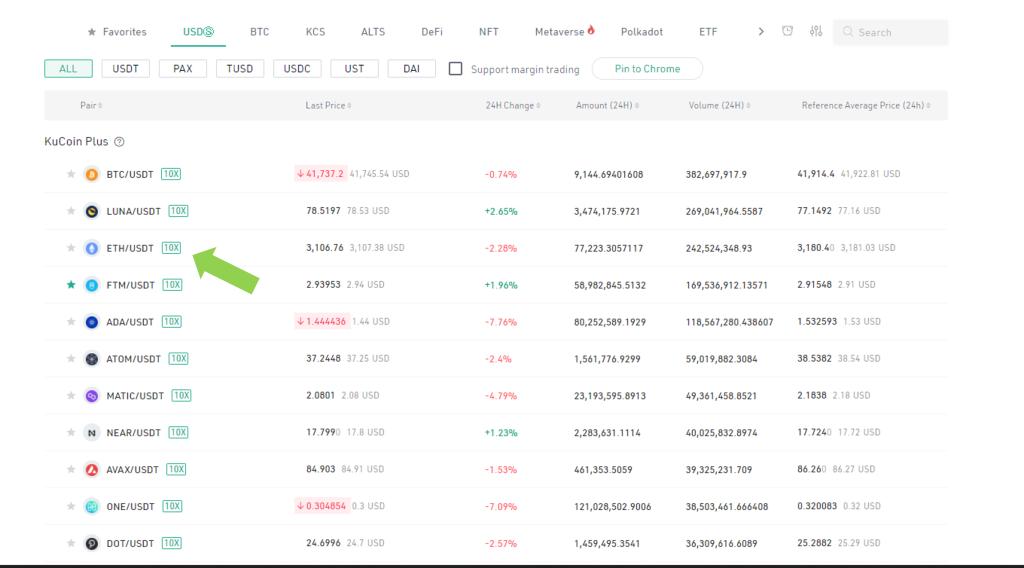Show more market tabs with arrow
This screenshot has height=568, width=1024.
point(761,31)
